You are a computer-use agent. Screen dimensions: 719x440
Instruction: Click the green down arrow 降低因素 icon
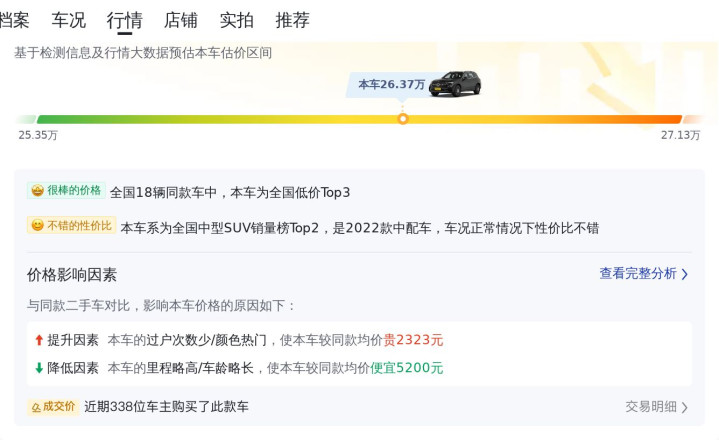click(x=39, y=368)
